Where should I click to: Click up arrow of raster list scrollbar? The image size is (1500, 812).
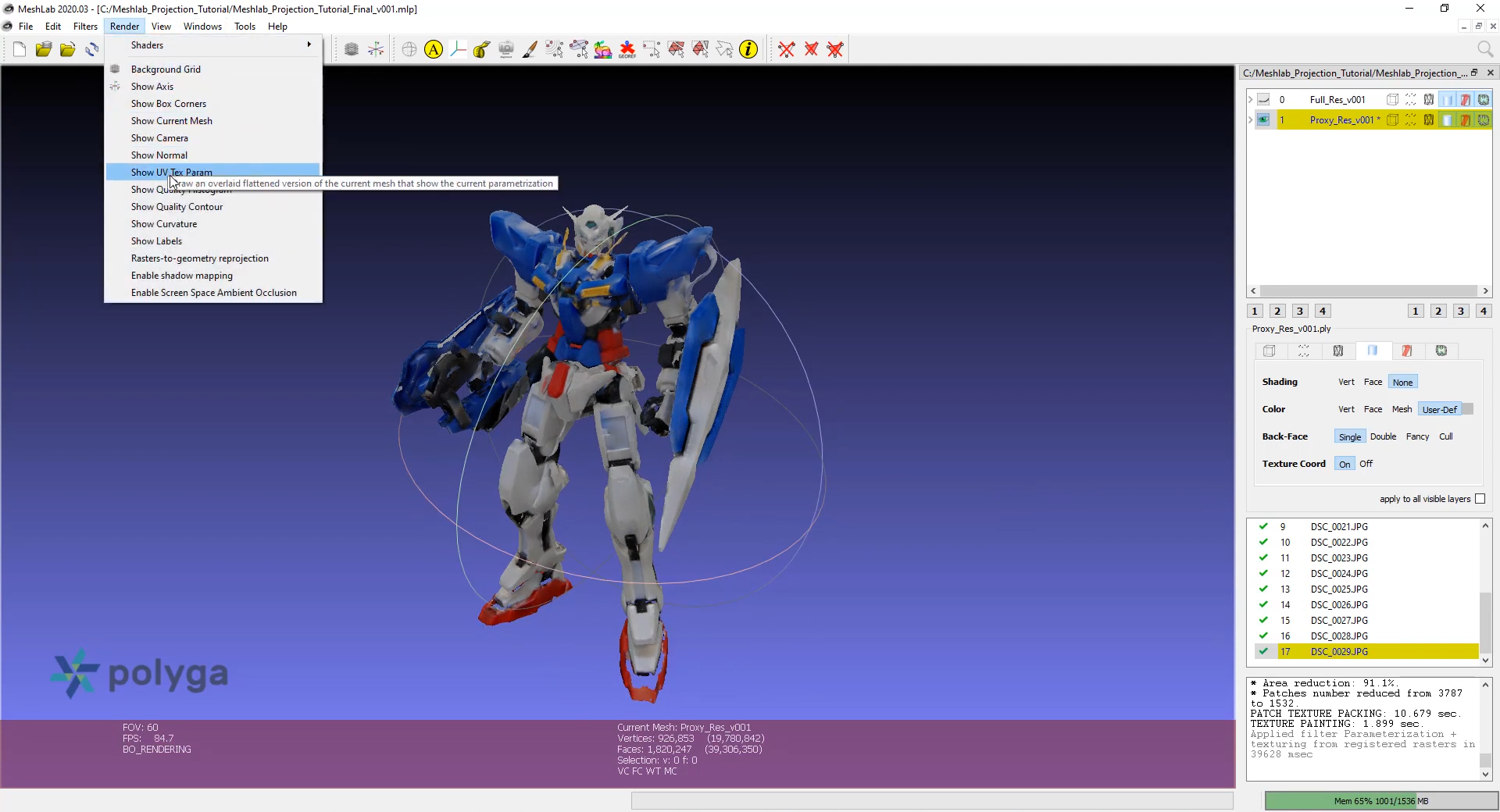(1485, 525)
